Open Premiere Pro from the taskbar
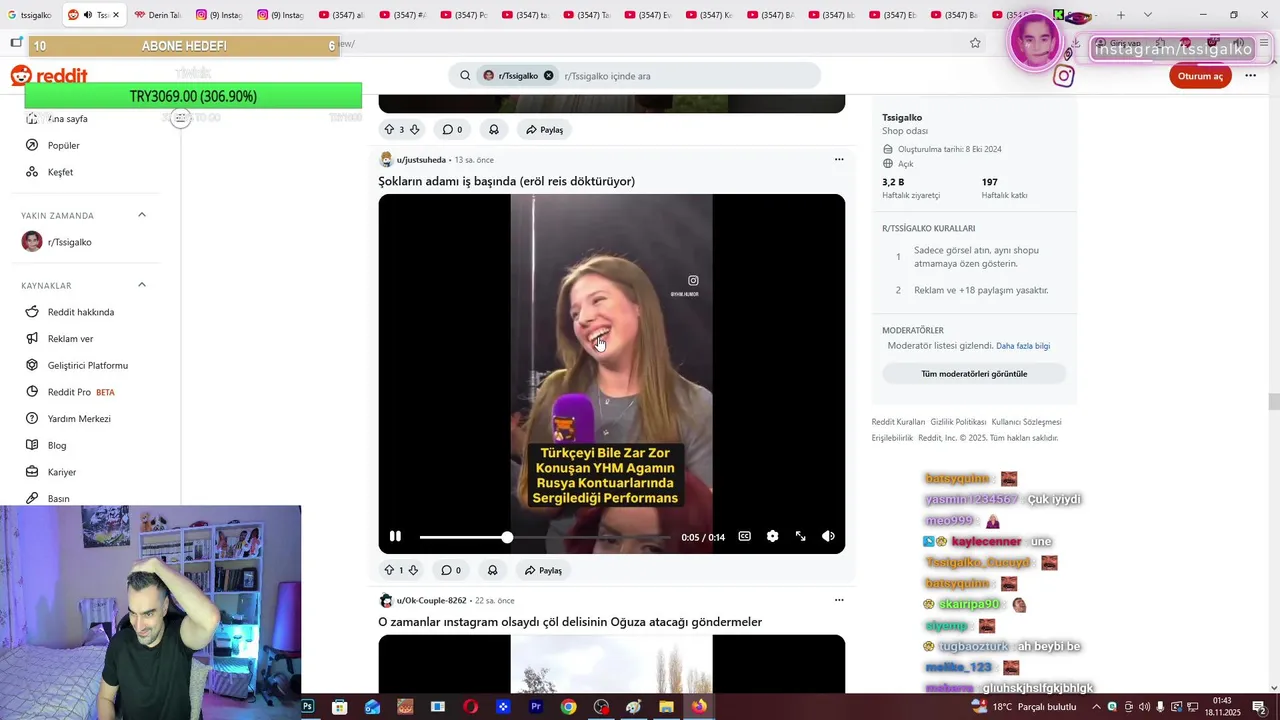Viewport: 1280px width, 720px height. (x=536, y=707)
